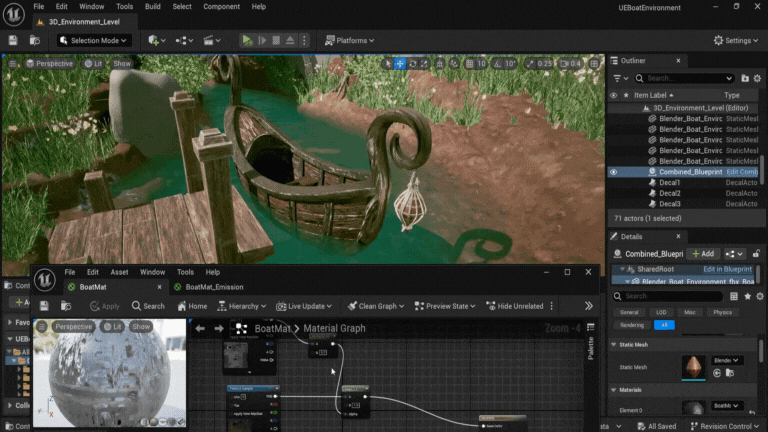The width and height of the screenshot is (768, 432).
Task: Click the Edit in Blueprint link
Action: click(727, 269)
